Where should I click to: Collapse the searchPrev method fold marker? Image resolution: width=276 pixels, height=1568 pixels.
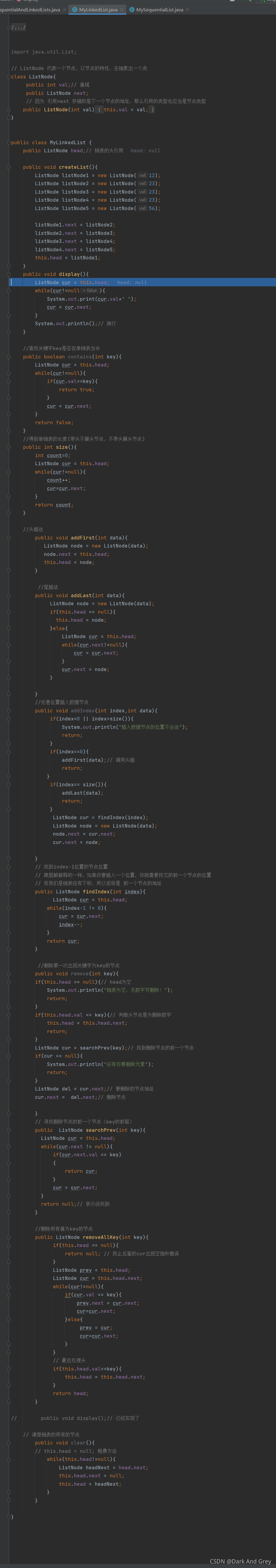tap(9, 1130)
